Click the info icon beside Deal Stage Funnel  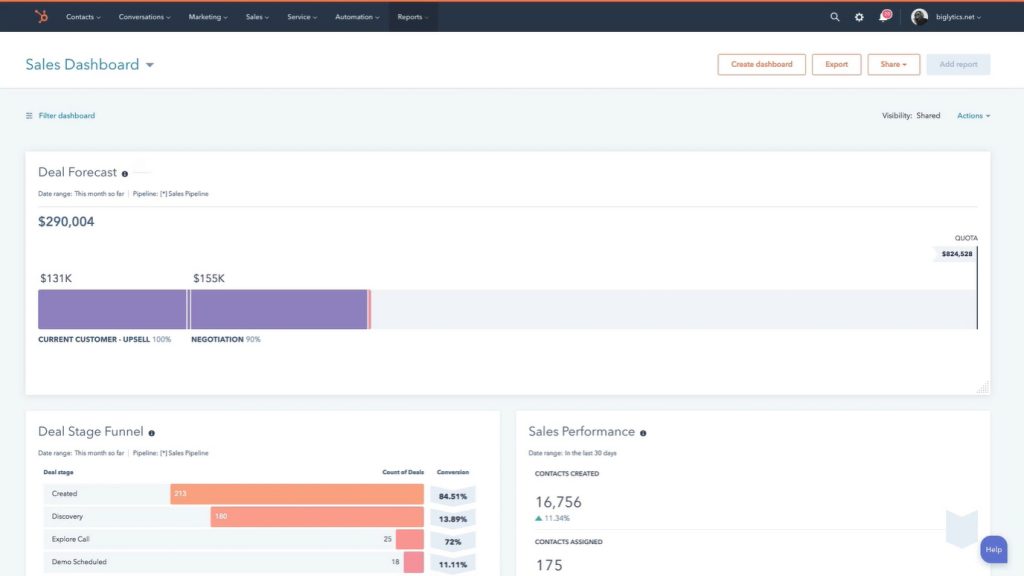click(151, 432)
